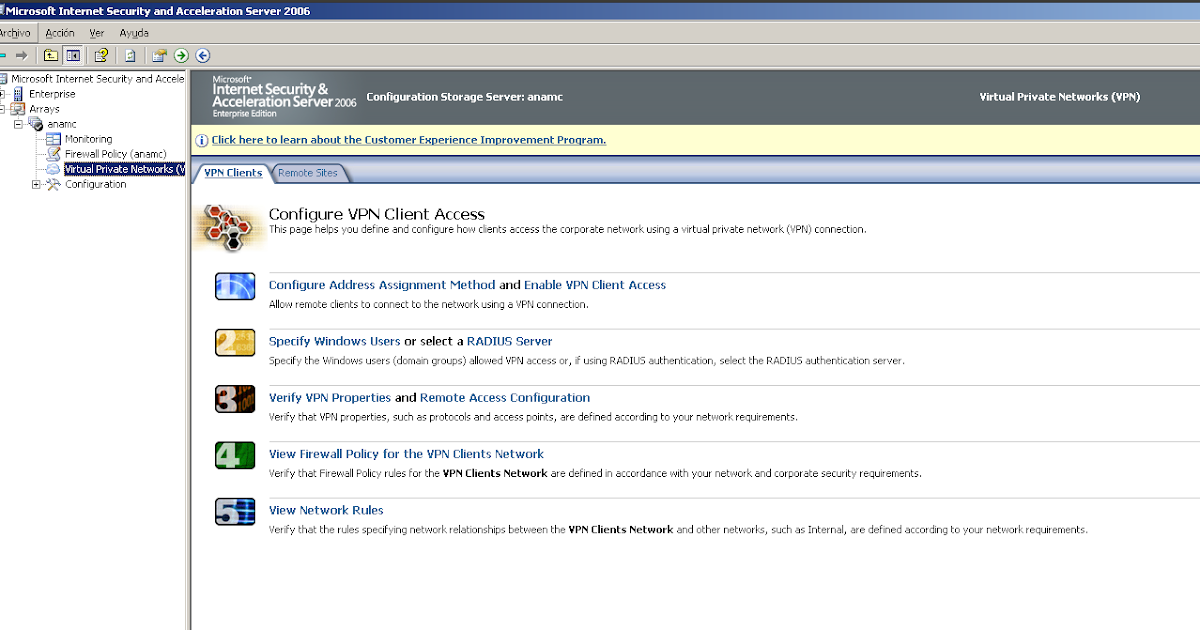Click the anamc server array icon
The width and height of the screenshot is (1200, 630).
click(x=35, y=124)
